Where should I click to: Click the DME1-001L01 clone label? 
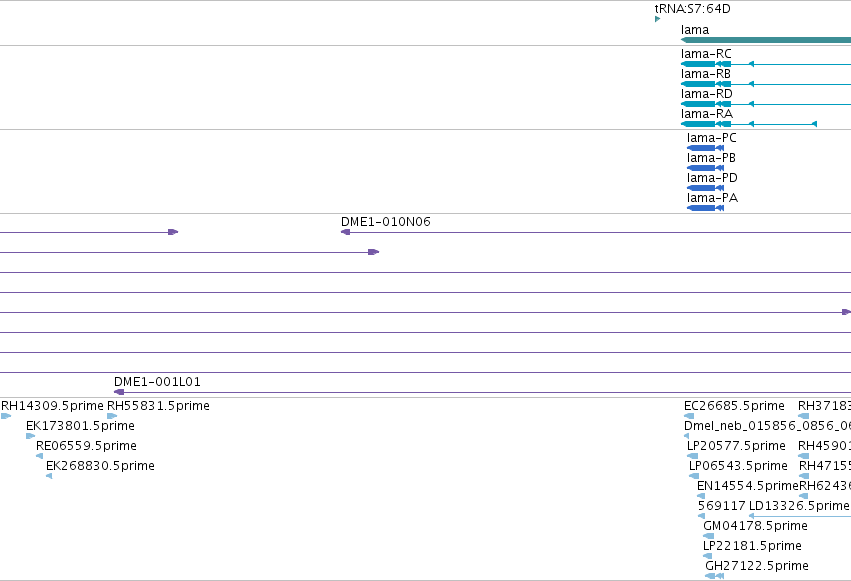point(157,382)
